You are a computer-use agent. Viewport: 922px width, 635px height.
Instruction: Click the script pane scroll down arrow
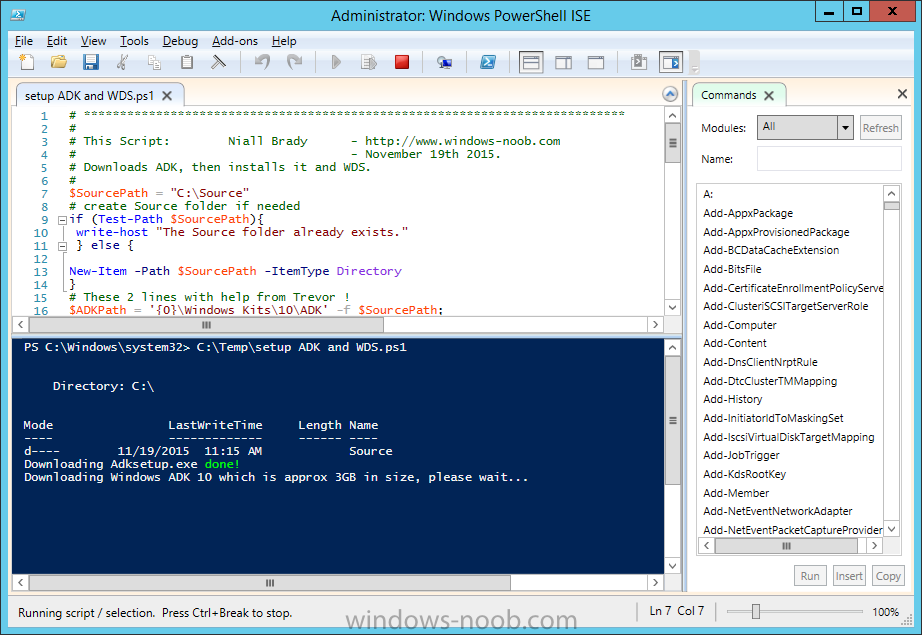(x=672, y=307)
